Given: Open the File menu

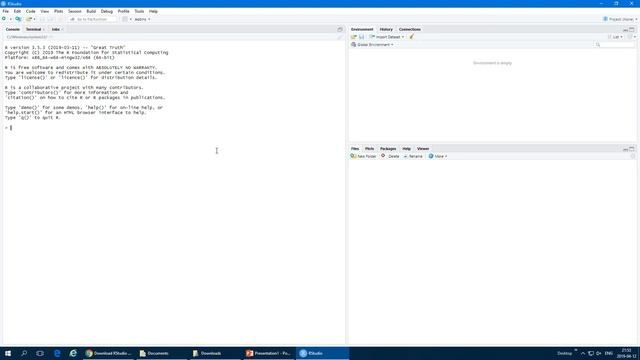Looking at the screenshot, I should click(6, 11).
